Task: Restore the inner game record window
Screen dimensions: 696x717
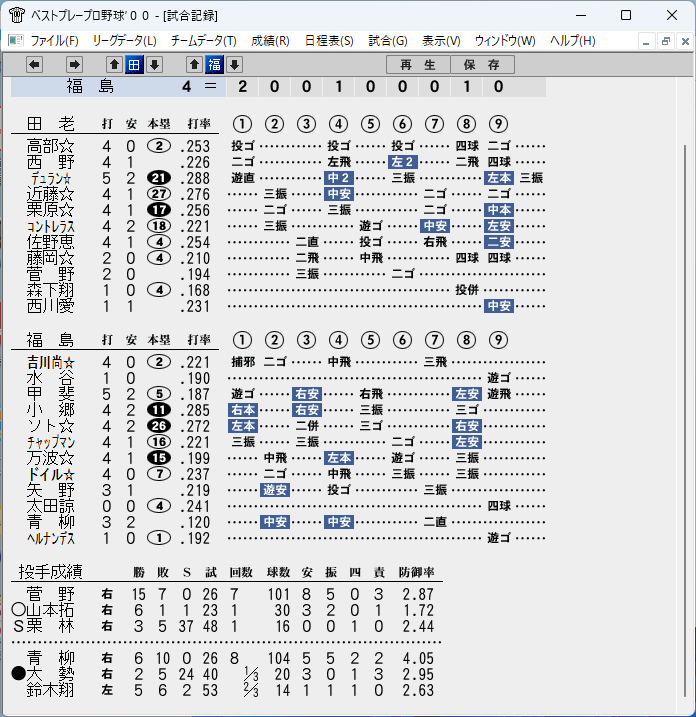Action: pos(665,42)
